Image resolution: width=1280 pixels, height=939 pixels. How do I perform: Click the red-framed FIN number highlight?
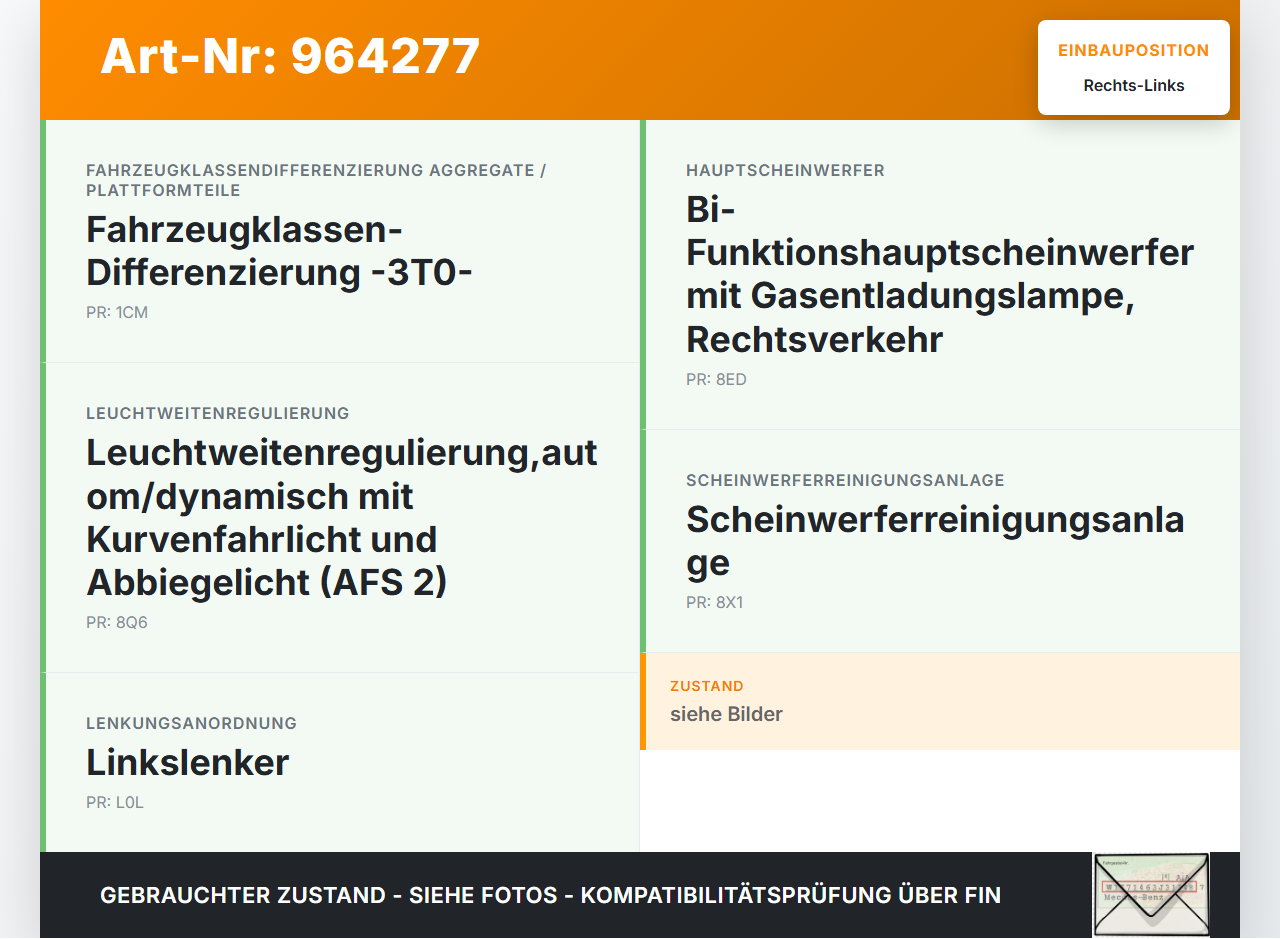(1150, 886)
